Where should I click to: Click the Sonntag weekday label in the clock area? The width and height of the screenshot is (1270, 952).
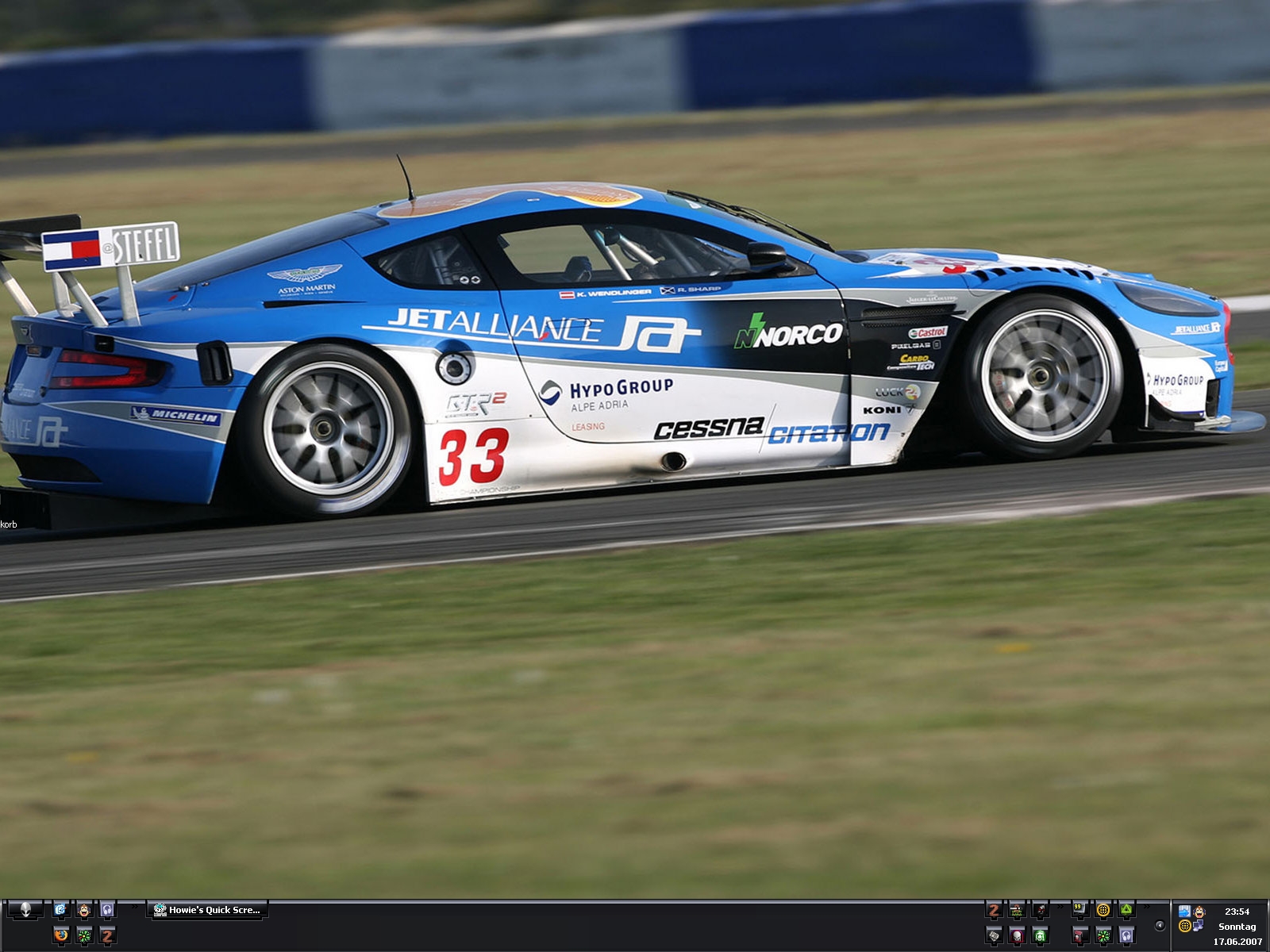[x=1237, y=927]
